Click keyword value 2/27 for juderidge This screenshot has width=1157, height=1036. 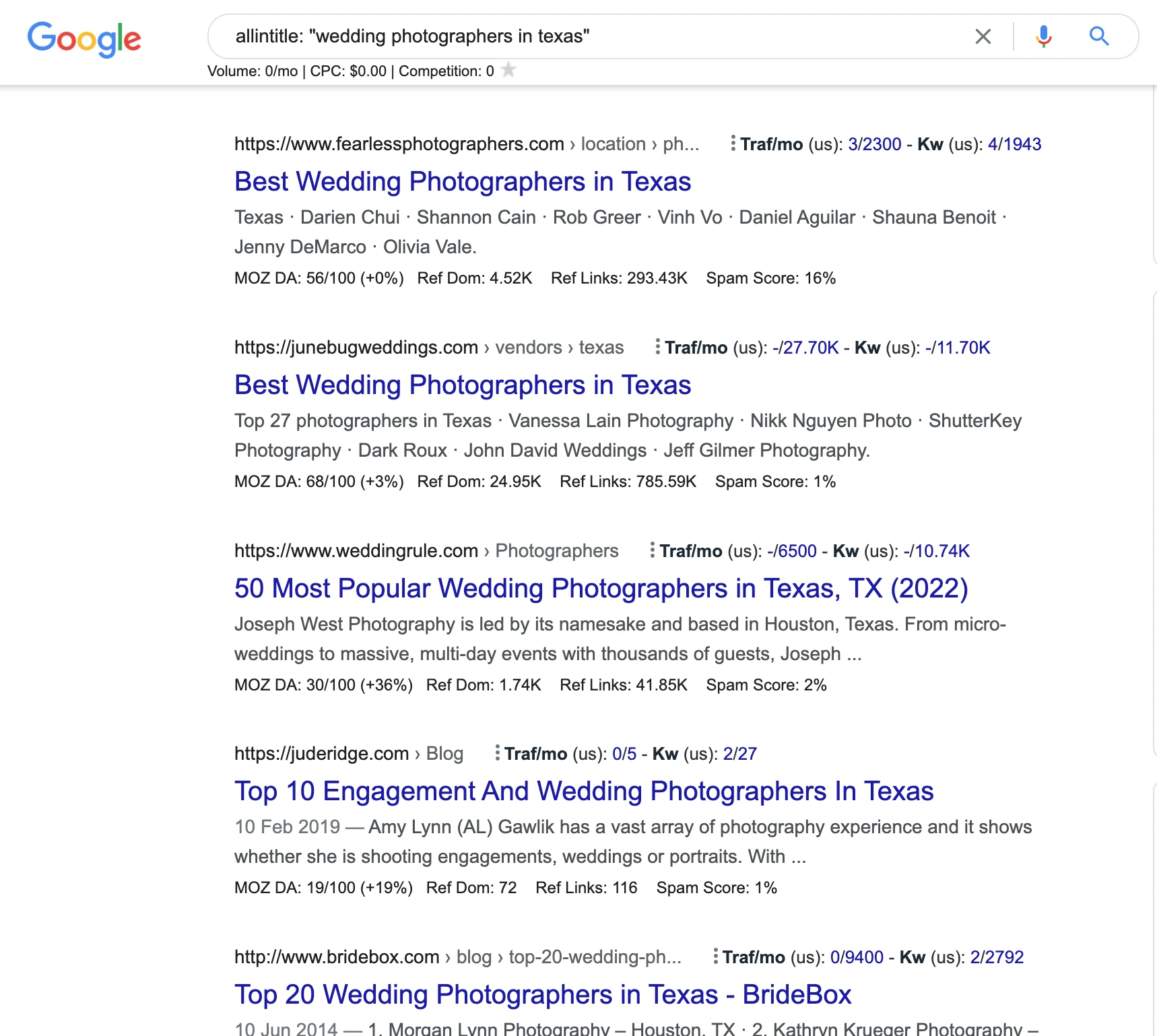point(740,754)
